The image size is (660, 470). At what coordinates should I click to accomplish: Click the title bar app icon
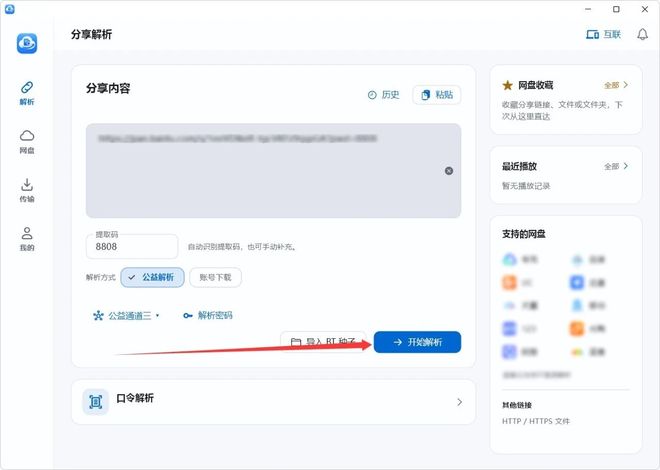point(9,9)
